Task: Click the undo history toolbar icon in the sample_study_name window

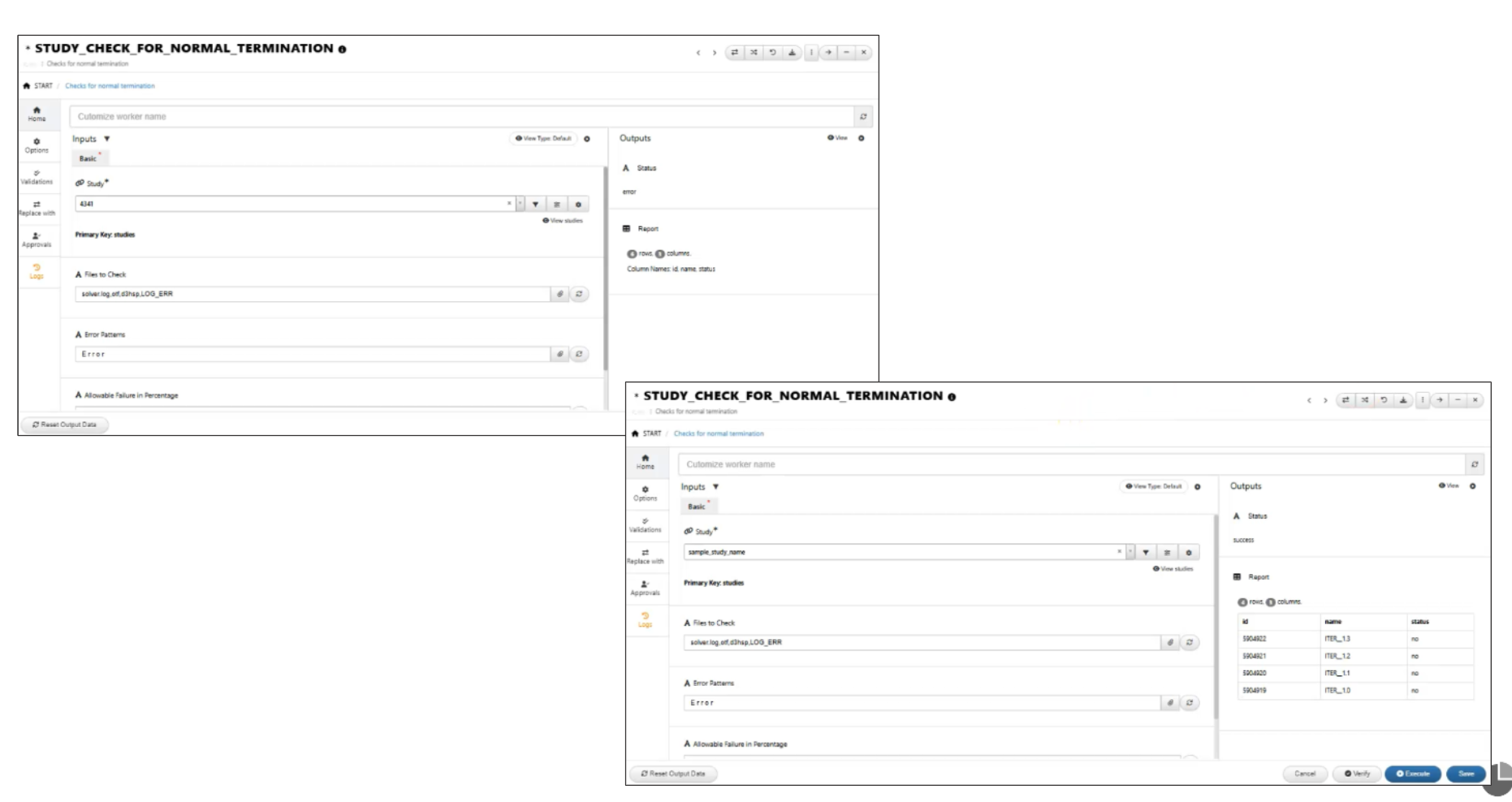Action: [1385, 400]
